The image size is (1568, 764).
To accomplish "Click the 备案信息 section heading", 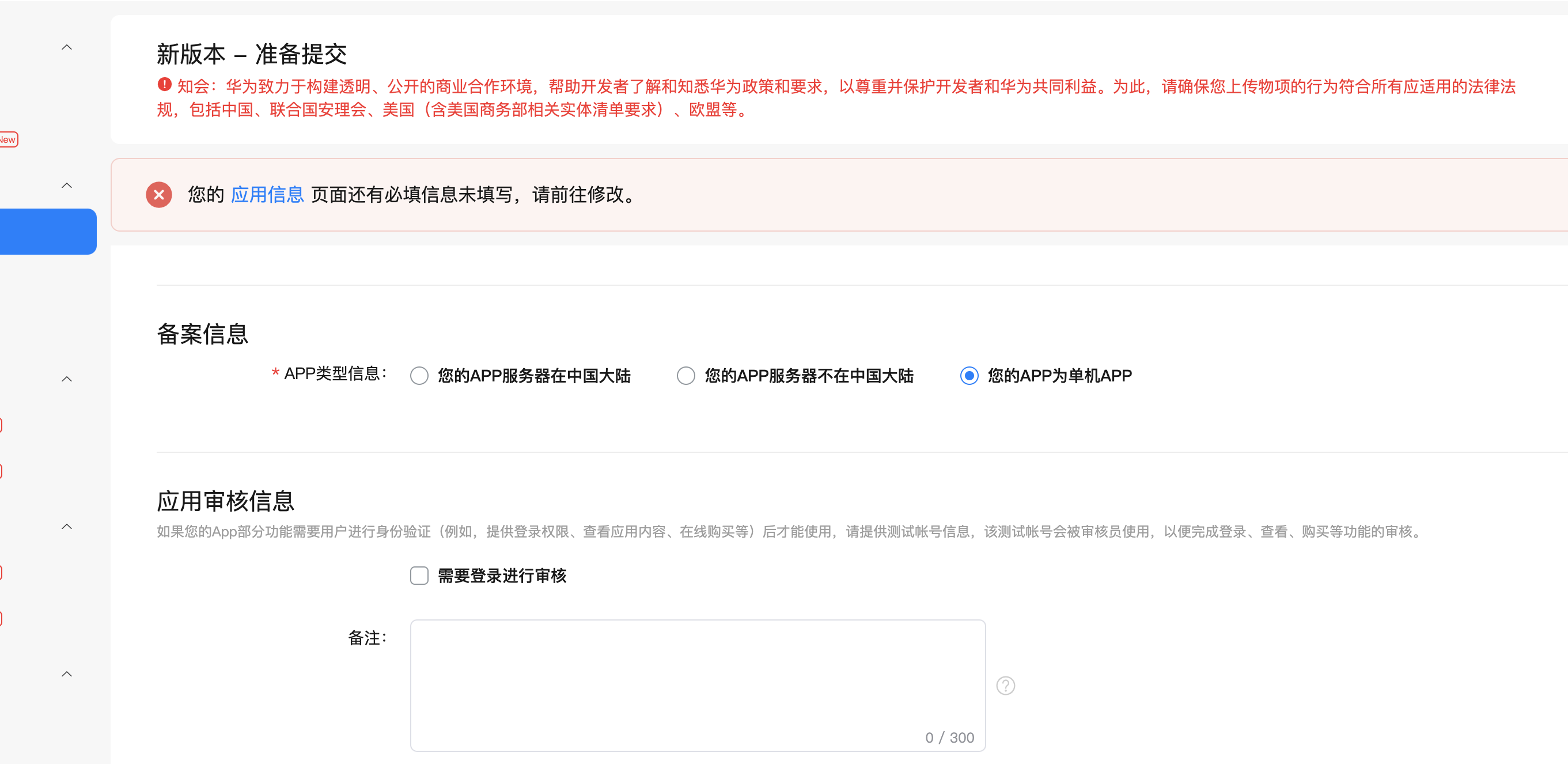I will click(202, 334).
